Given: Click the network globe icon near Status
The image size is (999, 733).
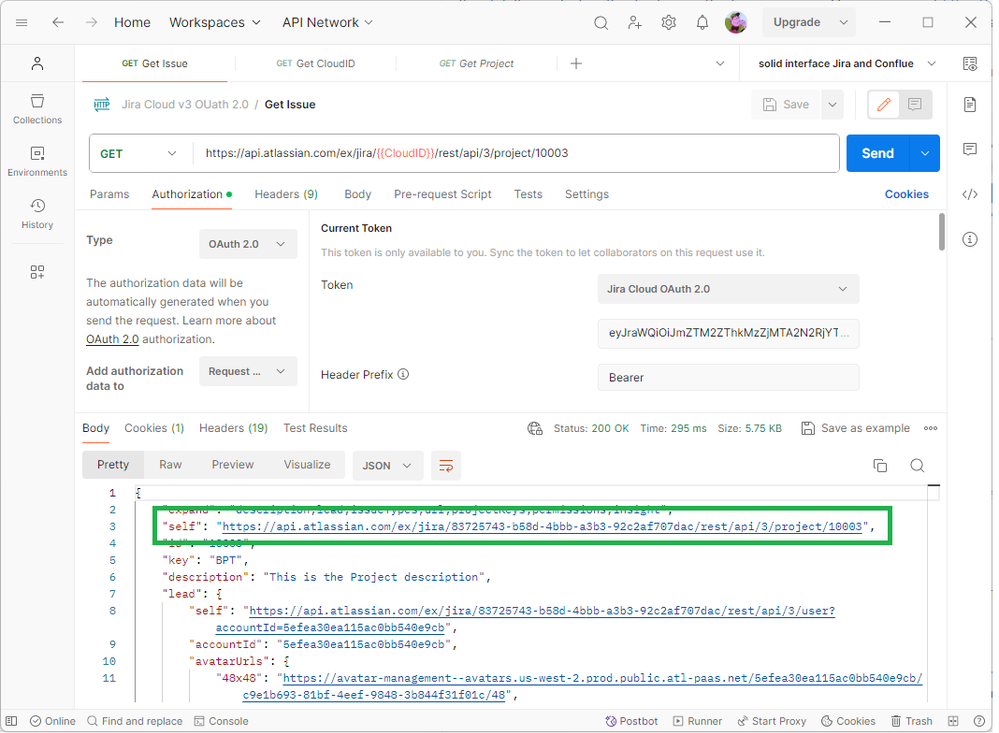Looking at the screenshot, I should (535, 428).
